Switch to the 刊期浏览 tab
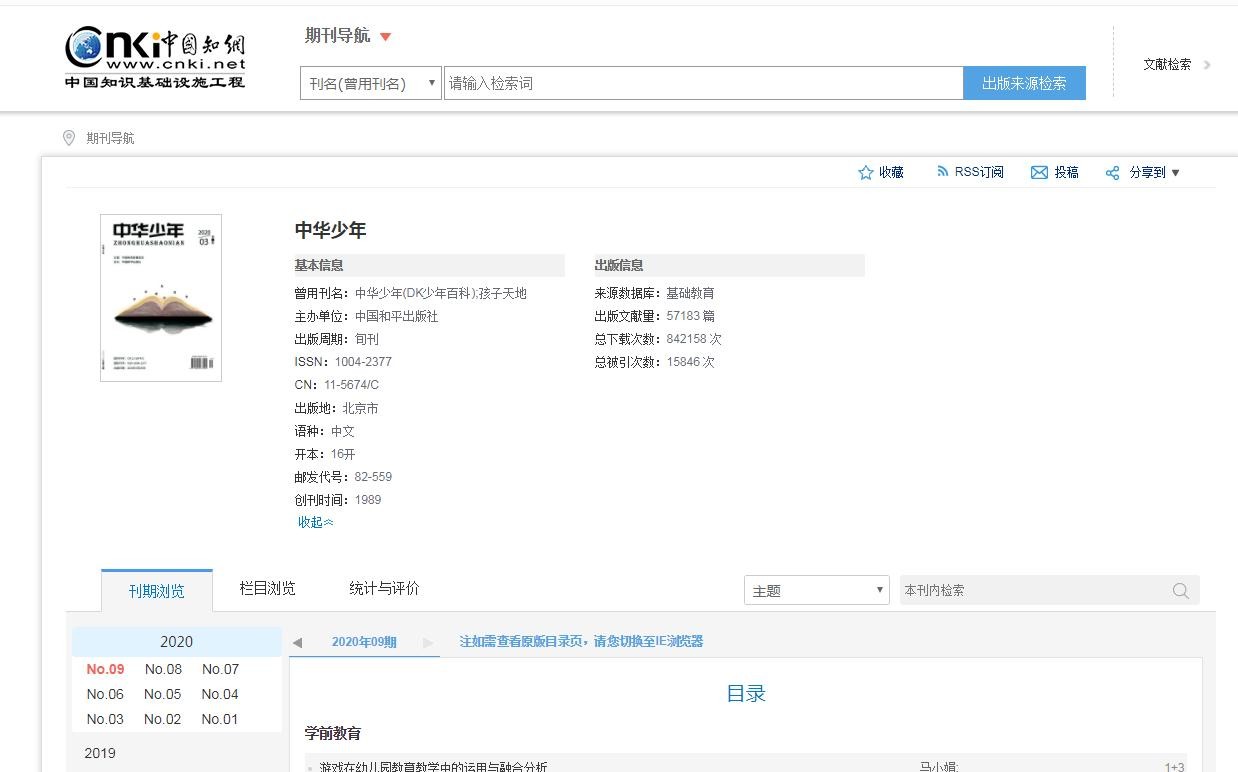Image resolution: width=1238 pixels, height=772 pixels. click(157, 591)
